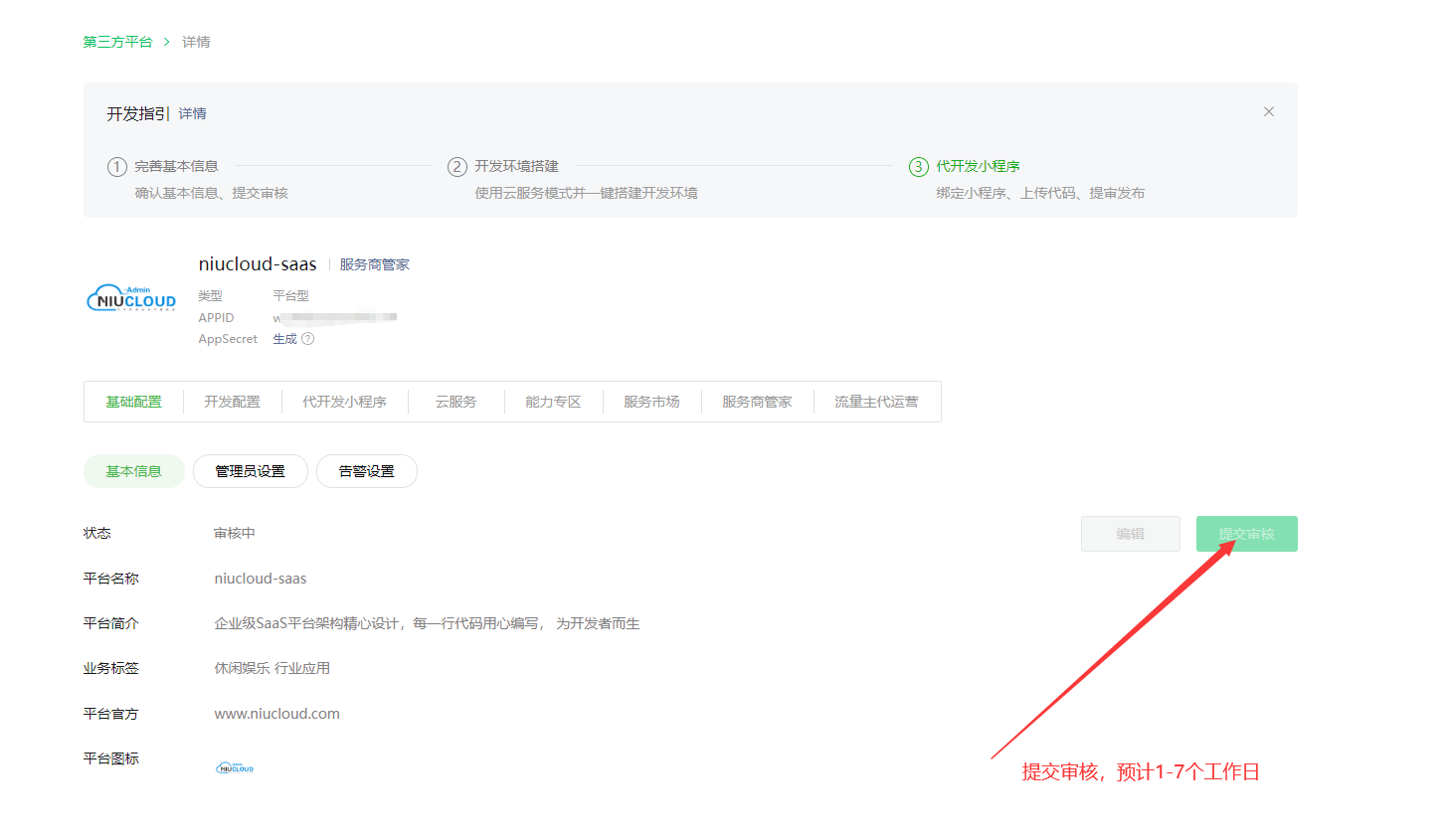The width and height of the screenshot is (1449, 840).
Task: Select the 能力专区 tab
Action: click(x=553, y=402)
